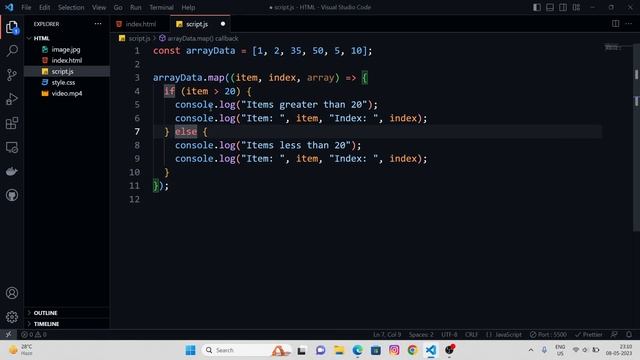
Task: Toggle Prettier formatter status
Action: tap(588, 334)
